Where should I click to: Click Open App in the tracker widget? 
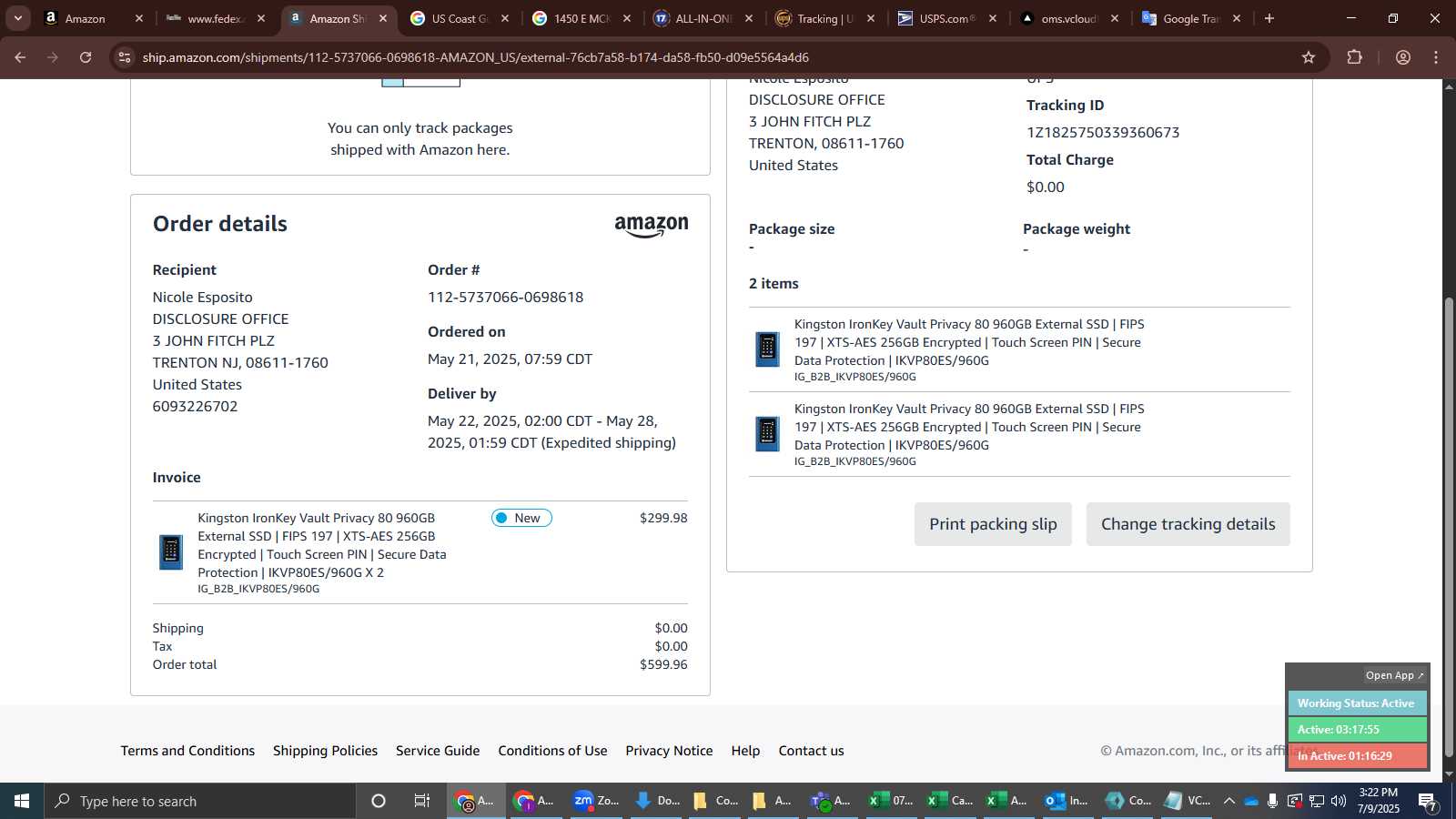coord(1394,675)
